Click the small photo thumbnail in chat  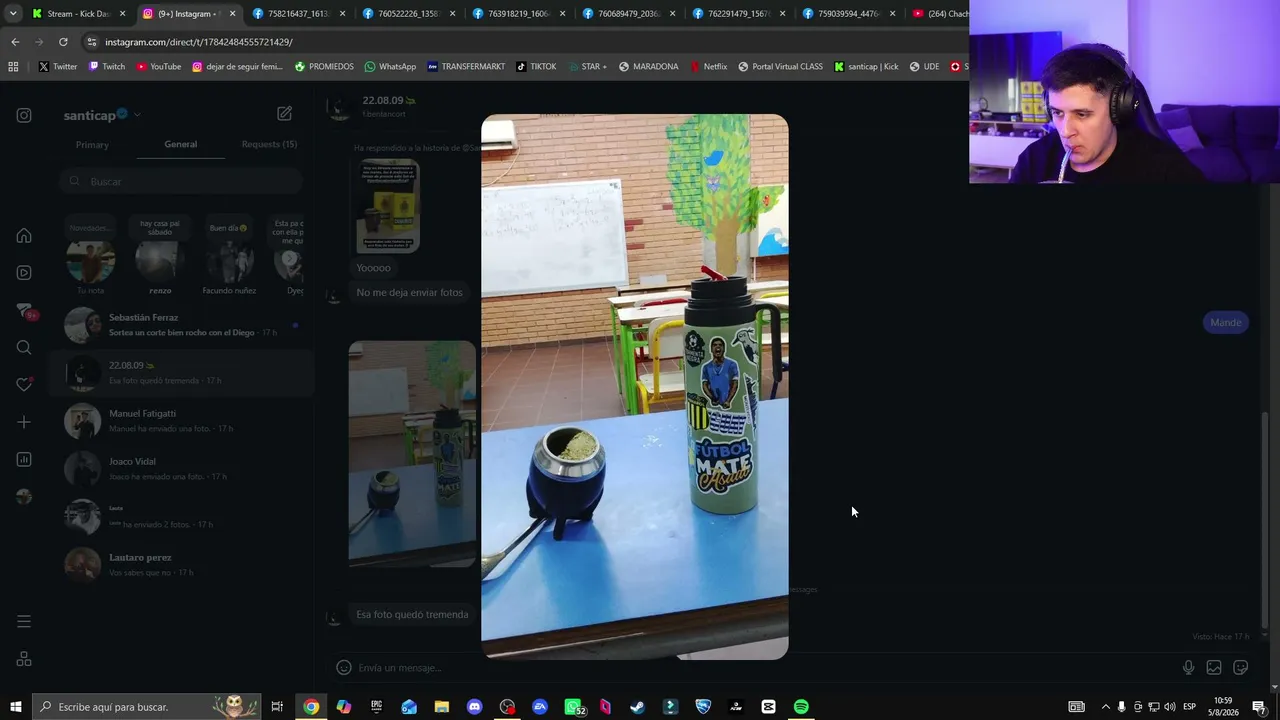[x=412, y=454]
